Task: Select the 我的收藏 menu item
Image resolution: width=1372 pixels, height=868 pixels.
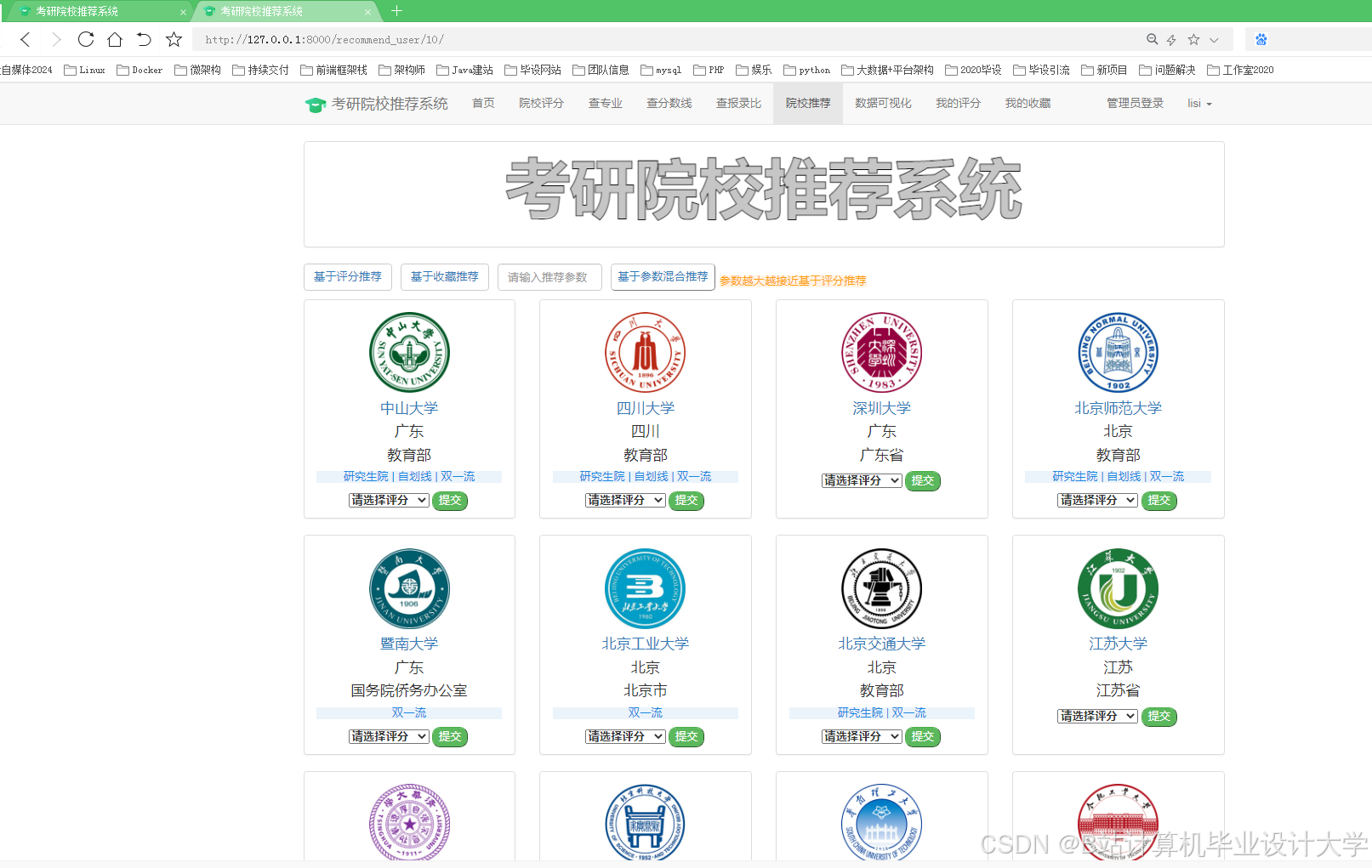Action: 1027,103
